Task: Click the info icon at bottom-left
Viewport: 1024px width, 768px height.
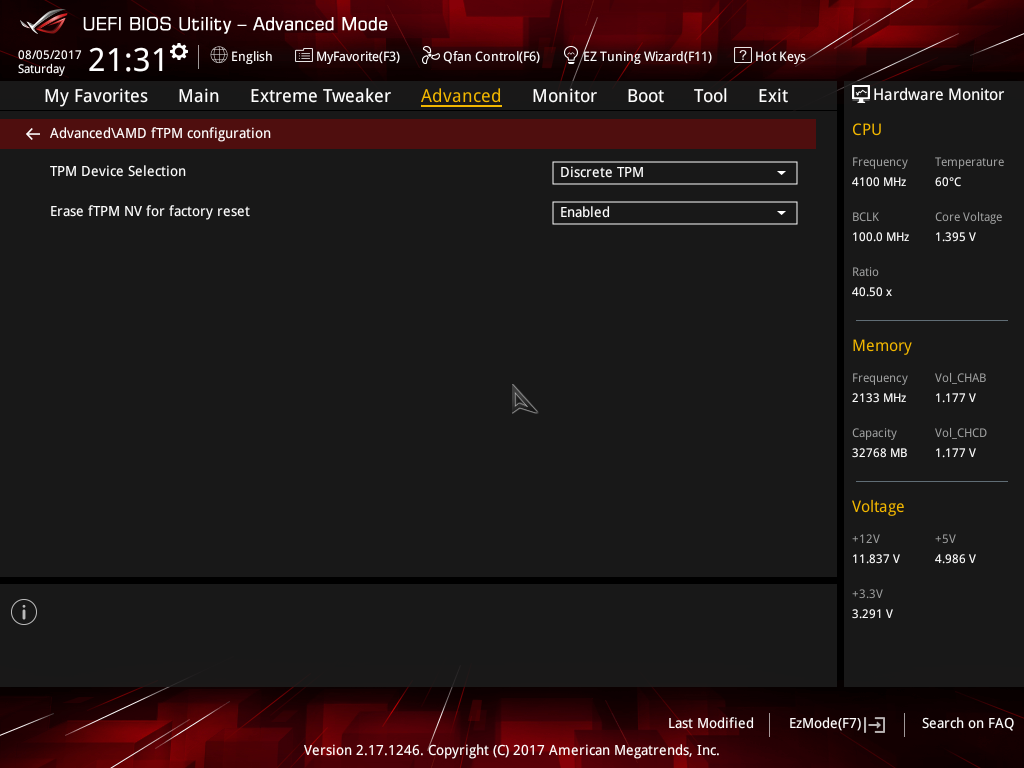Action: [24, 612]
